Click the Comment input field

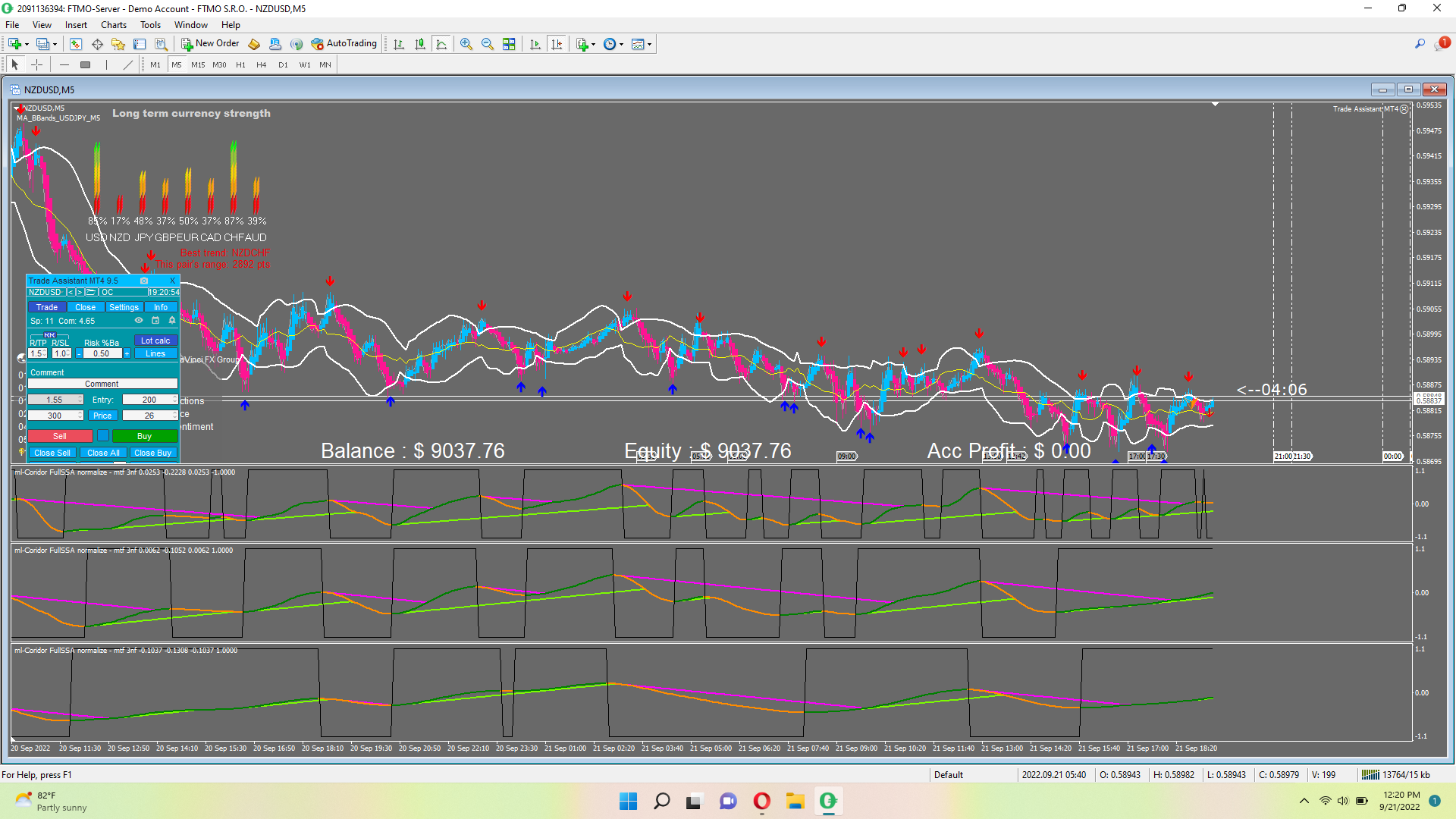tap(102, 384)
